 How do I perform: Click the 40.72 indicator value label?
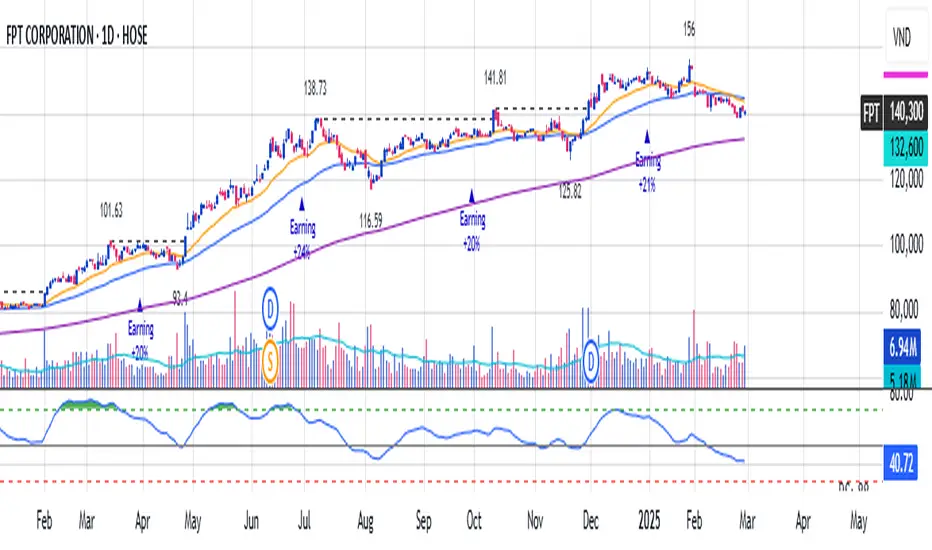pos(901,463)
